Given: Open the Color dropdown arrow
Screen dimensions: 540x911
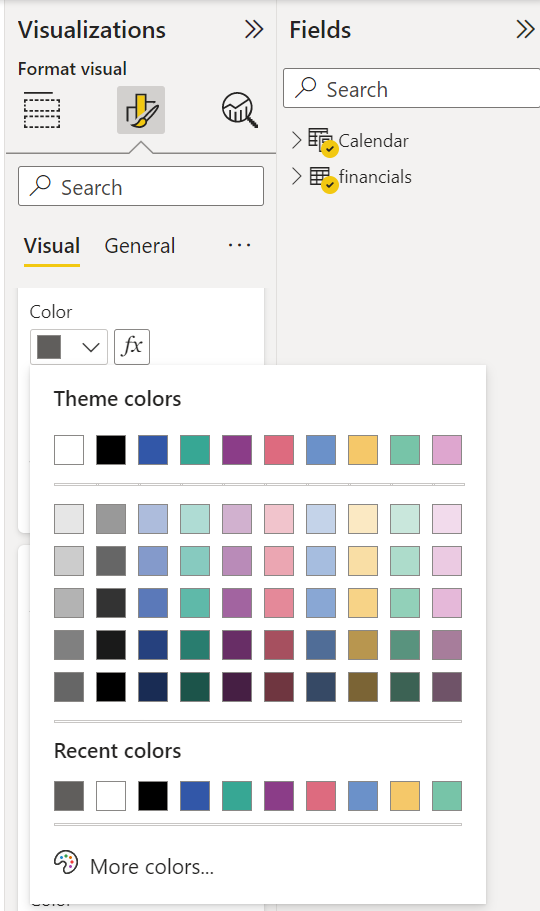Looking at the screenshot, I should [x=90, y=347].
